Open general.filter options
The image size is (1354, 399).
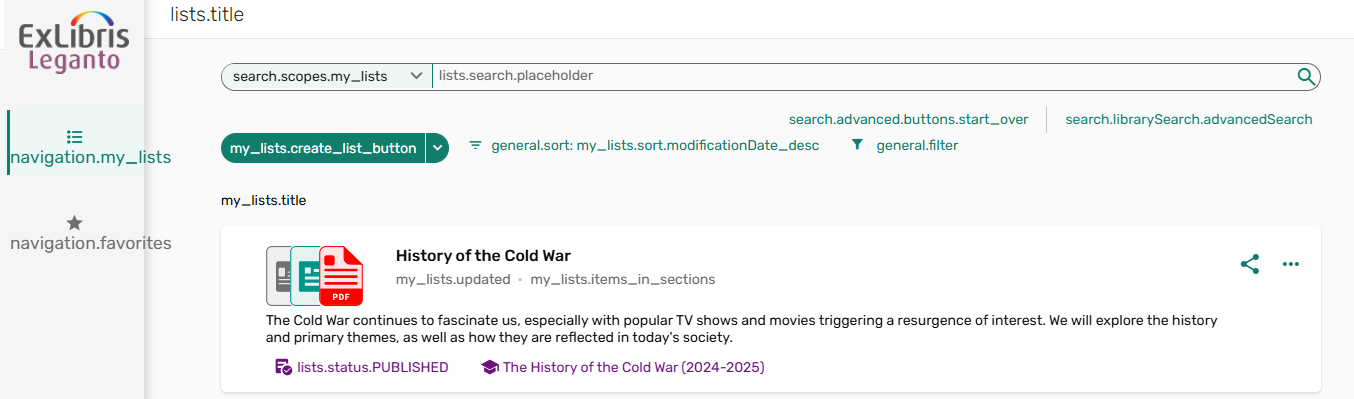(904, 146)
